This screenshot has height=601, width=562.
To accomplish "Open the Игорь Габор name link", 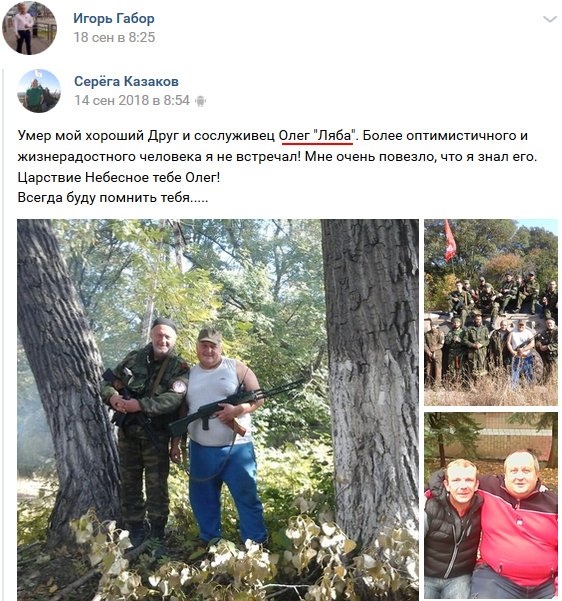I will (114, 18).
